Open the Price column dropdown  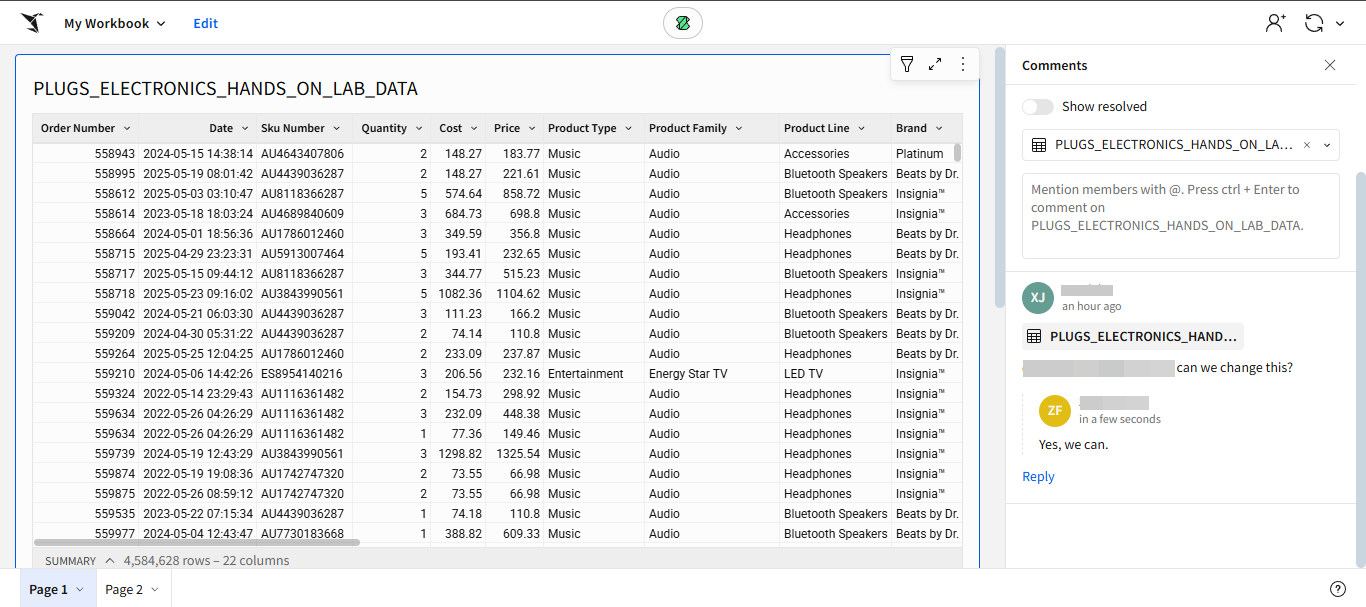pos(533,128)
